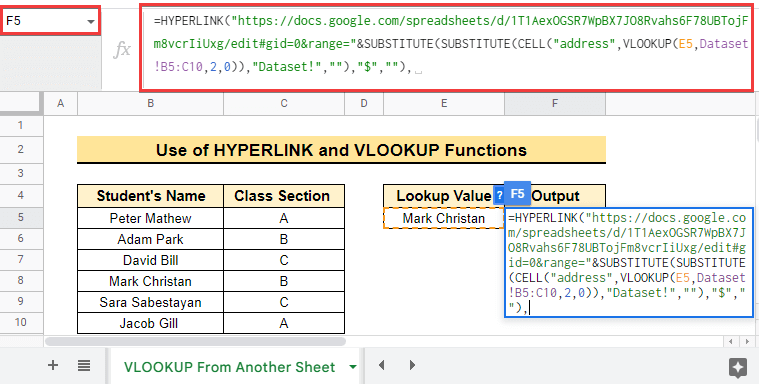Click the F5 name box field
Image resolution: width=759 pixels, height=384 pixels.
51,21
